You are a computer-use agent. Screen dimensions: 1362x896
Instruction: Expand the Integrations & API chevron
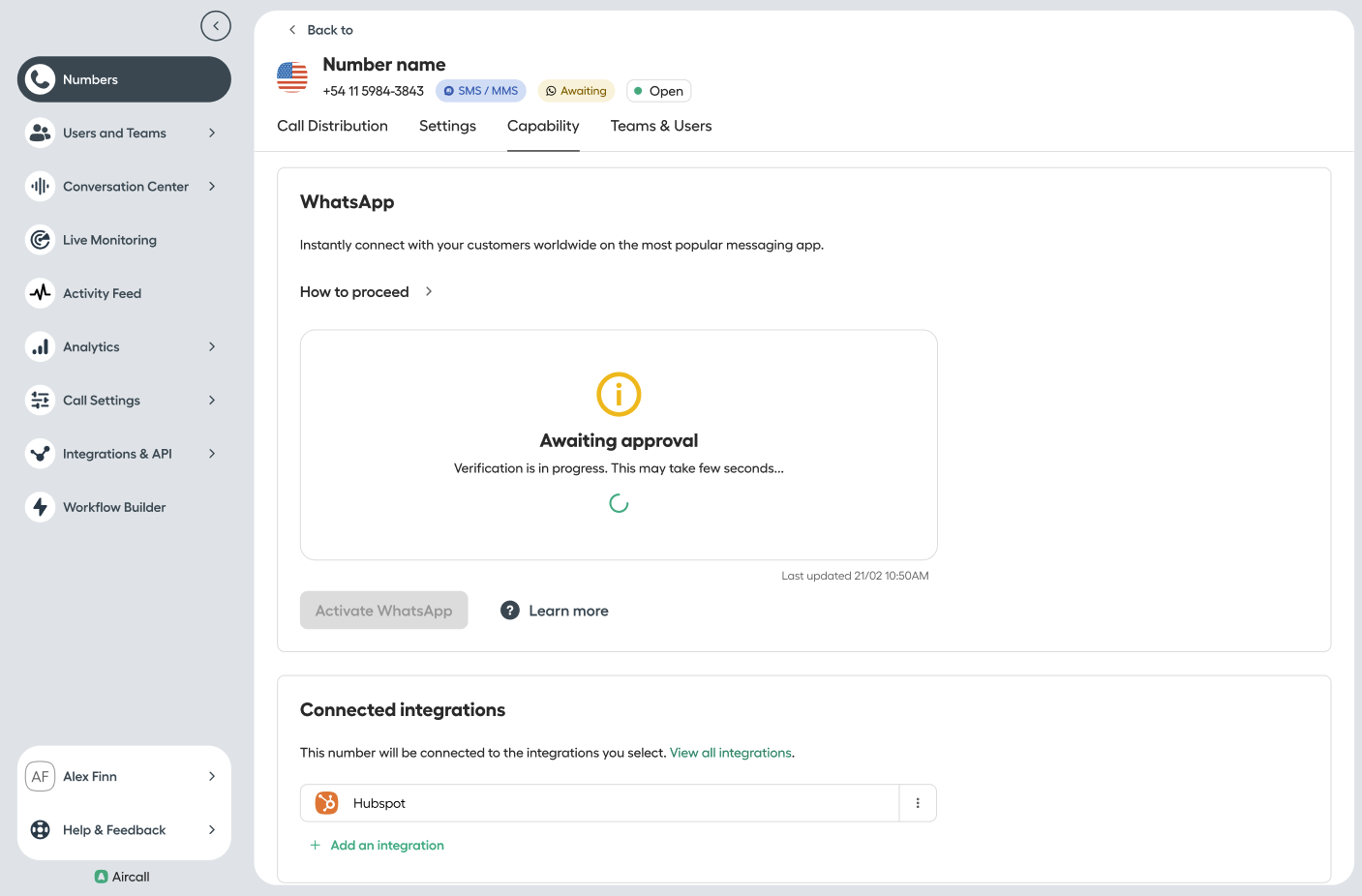coord(212,454)
